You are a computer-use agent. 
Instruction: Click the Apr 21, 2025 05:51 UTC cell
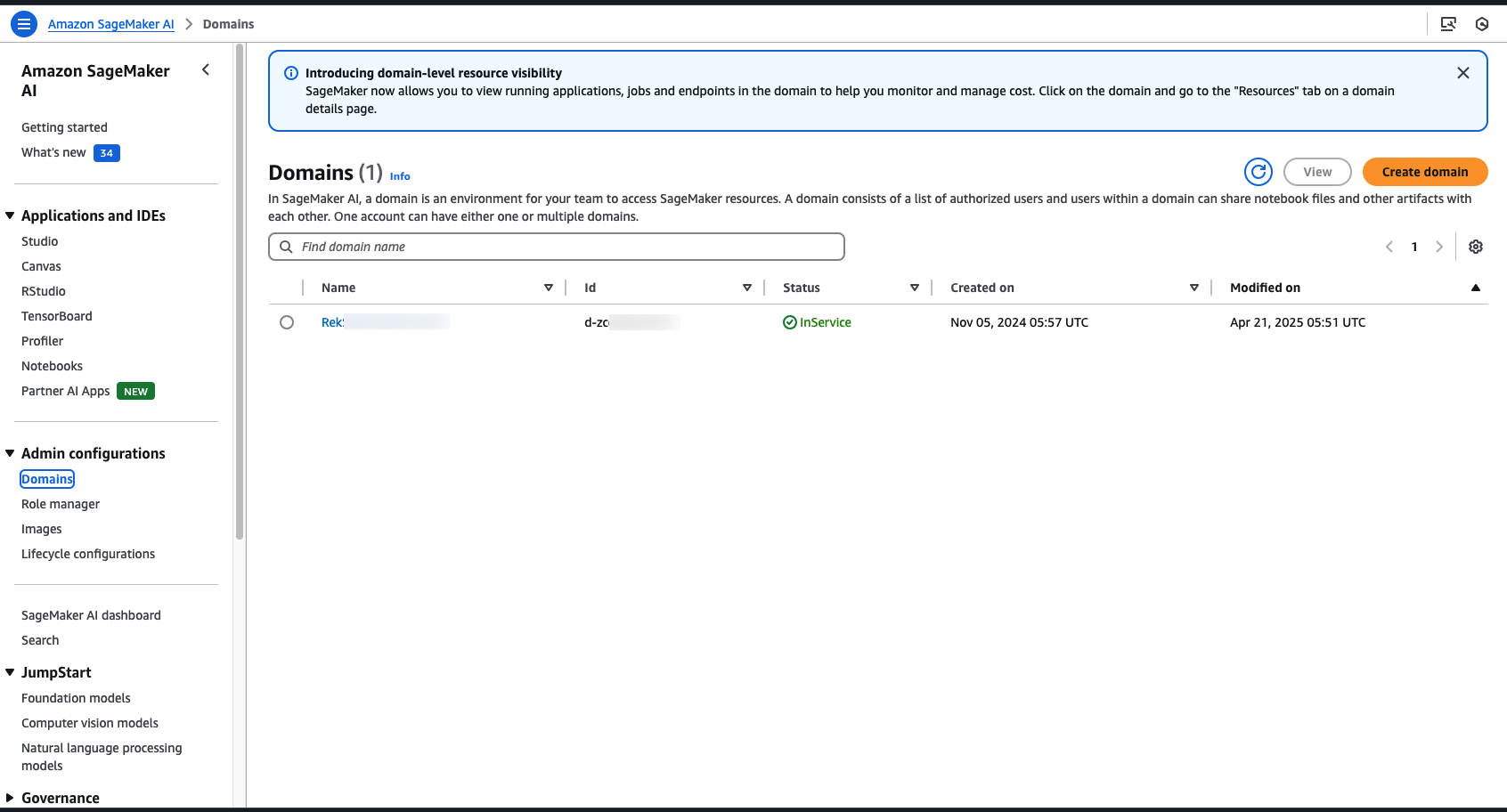[1298, 322]
